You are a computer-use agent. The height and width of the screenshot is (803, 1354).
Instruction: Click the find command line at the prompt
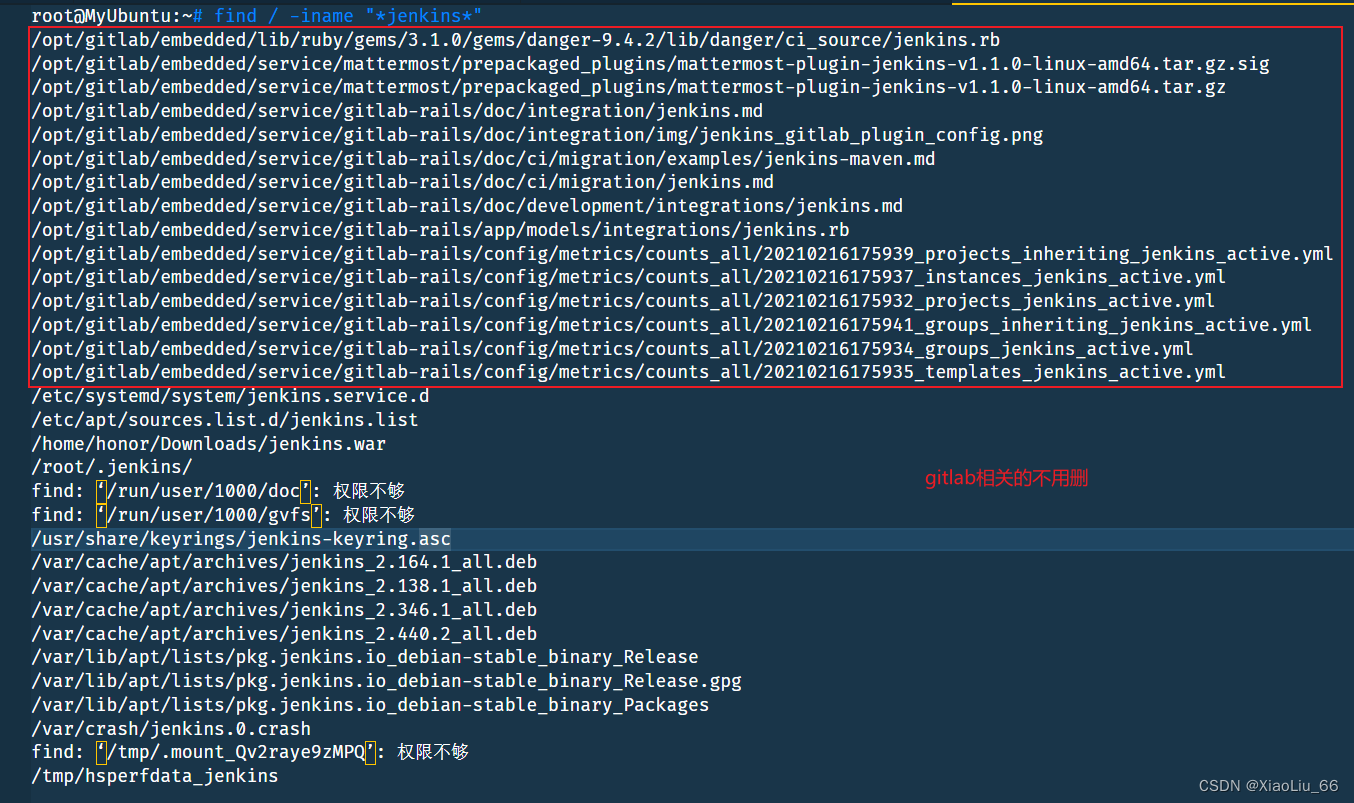point(256,16)
